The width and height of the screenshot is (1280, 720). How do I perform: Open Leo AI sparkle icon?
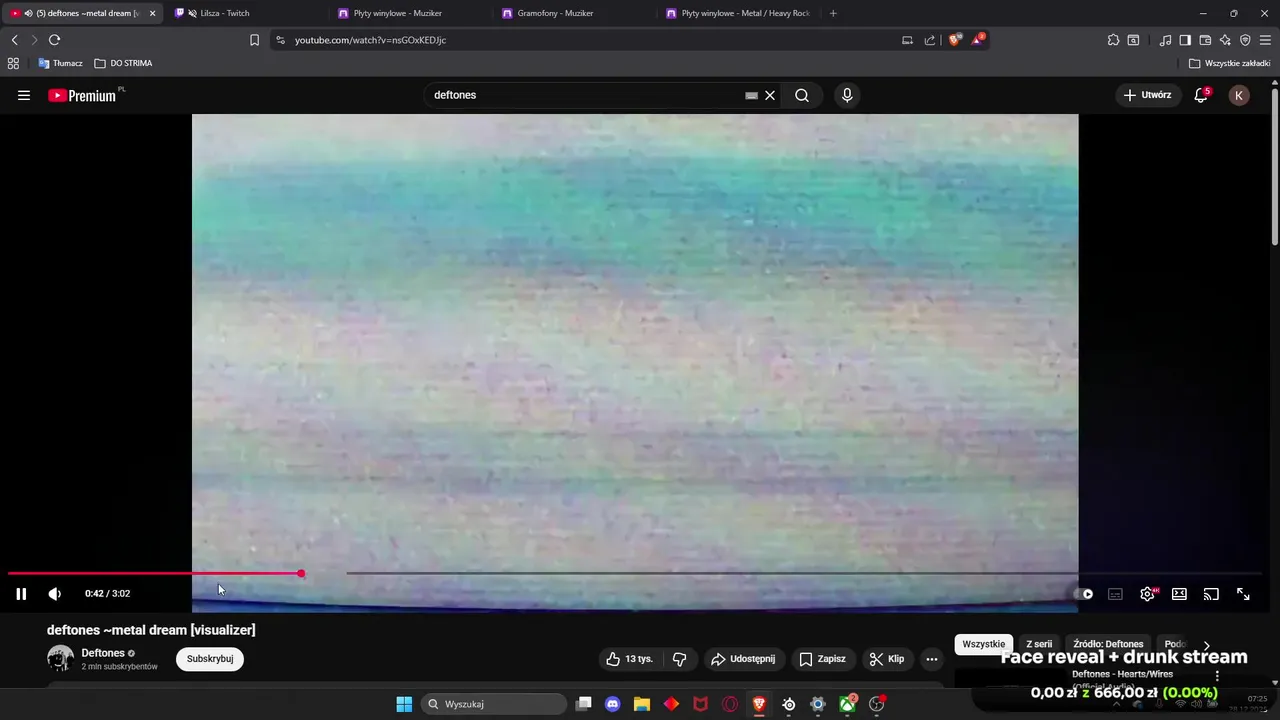(1225, 40)
